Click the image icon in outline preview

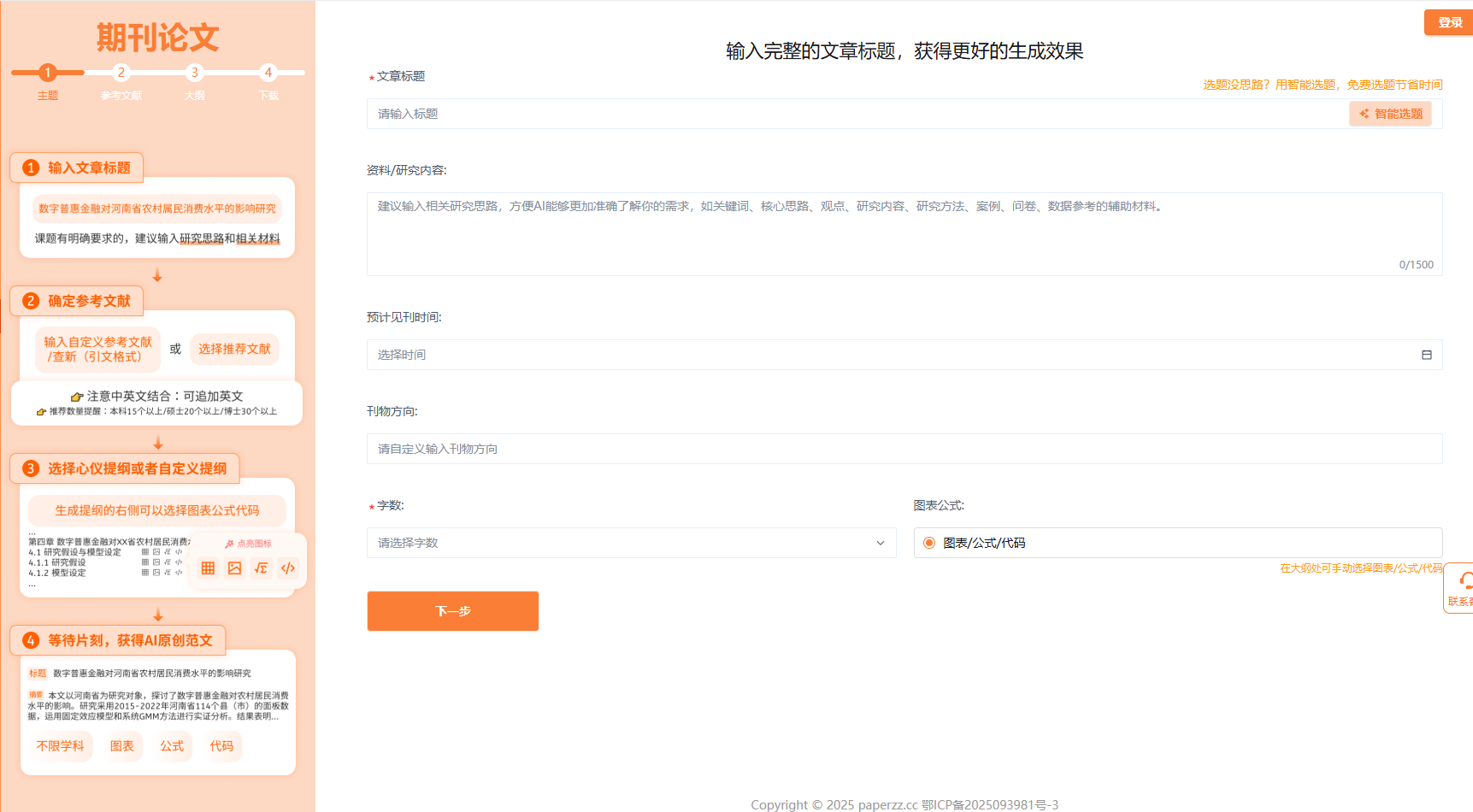click(235, 568)
